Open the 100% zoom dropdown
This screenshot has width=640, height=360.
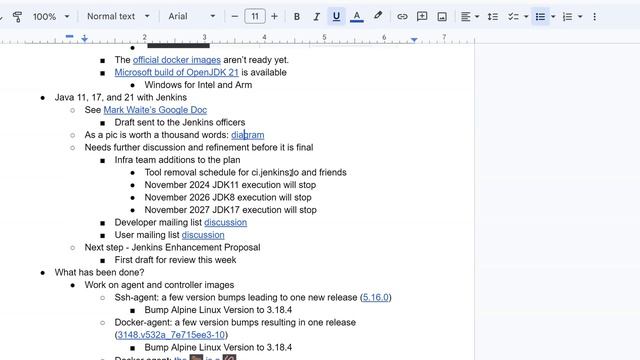(51, 17)
